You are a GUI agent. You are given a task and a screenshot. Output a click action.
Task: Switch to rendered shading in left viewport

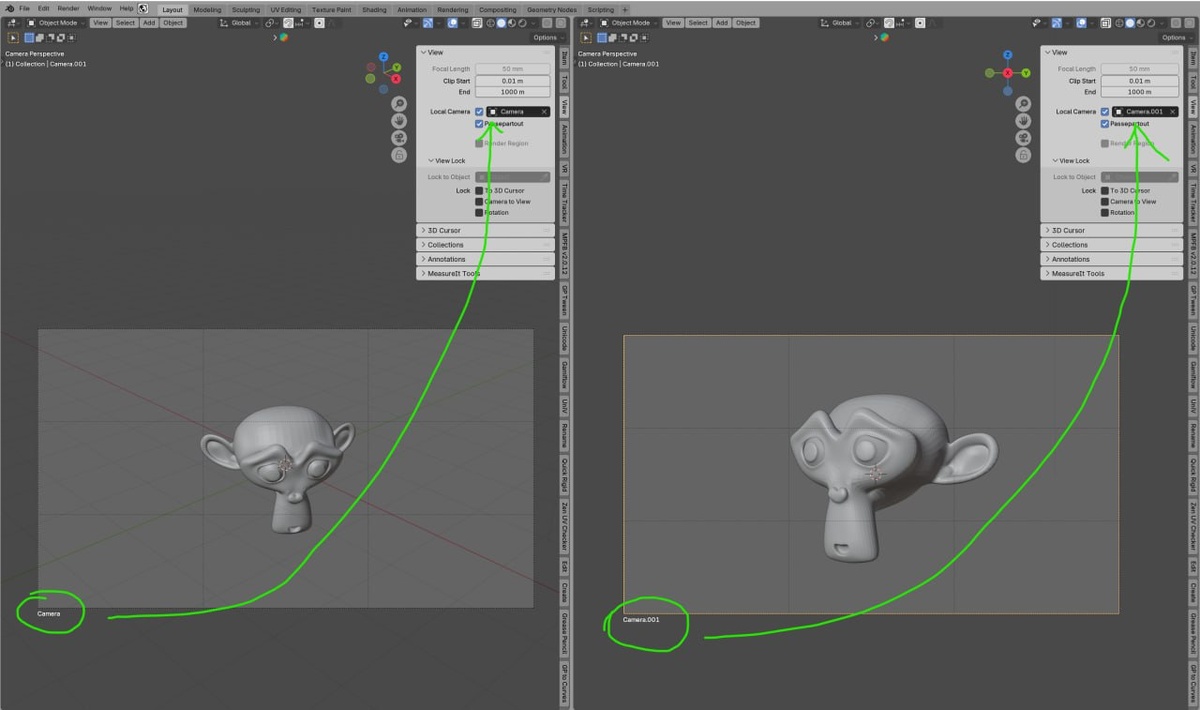tap(522, 22)
